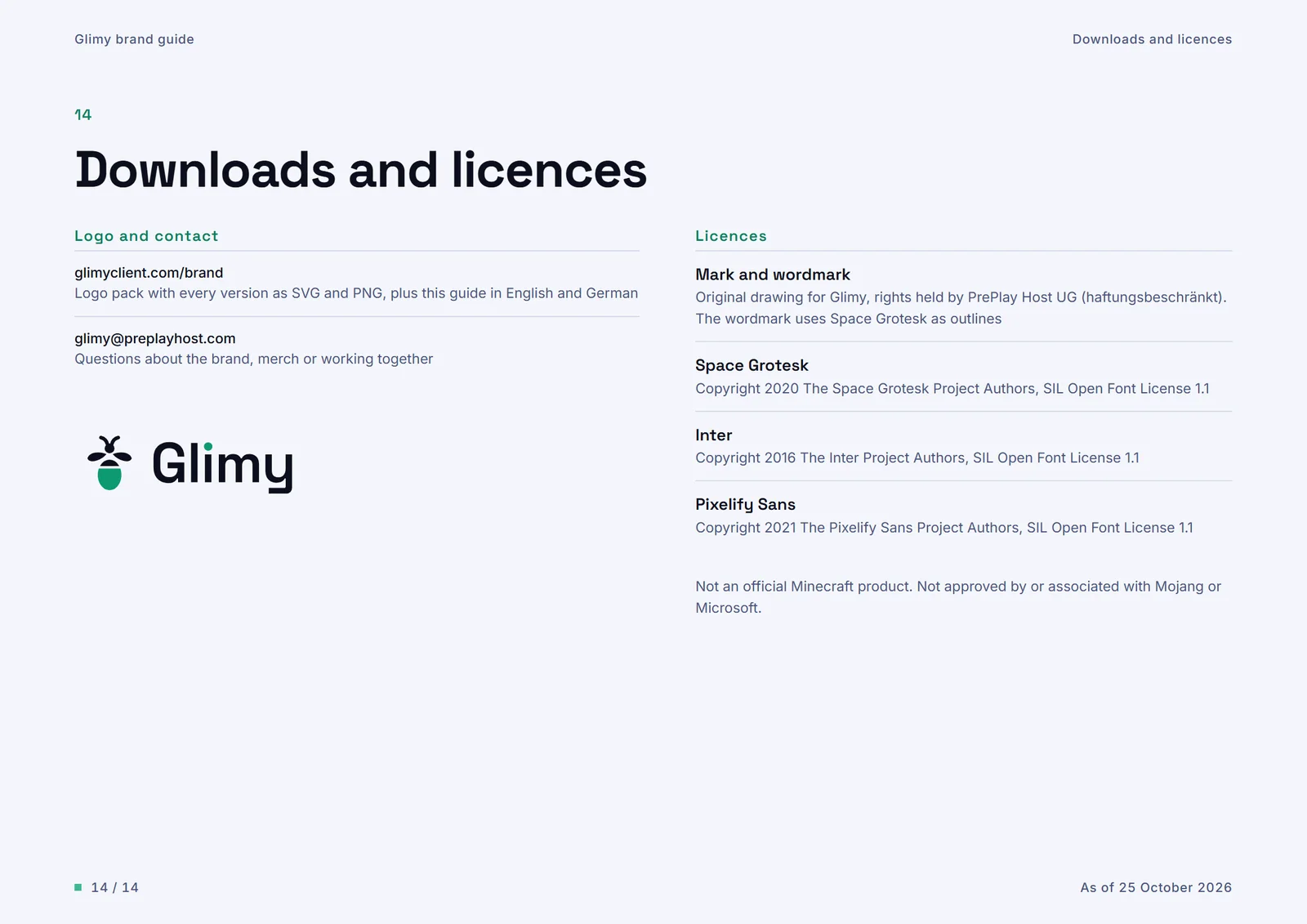Viewport: 1307px width, 924px height.
Task: Click the Copyright 2016 Inter line
Action: pyautogui.click(x=917, y=458)
